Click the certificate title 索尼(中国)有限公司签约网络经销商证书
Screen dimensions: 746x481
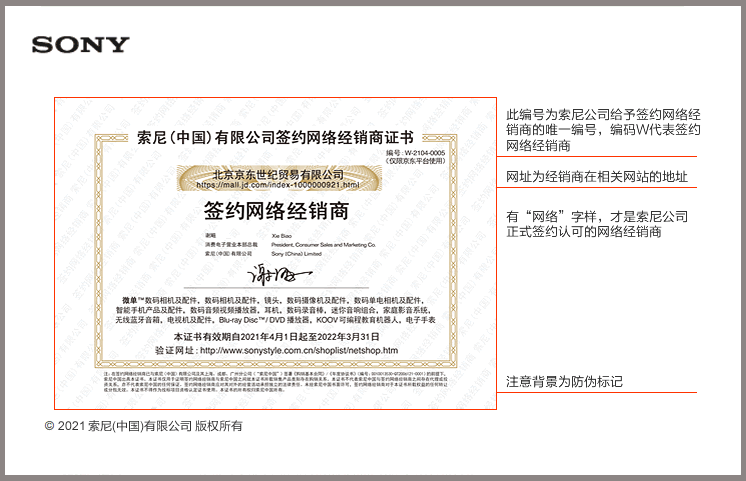[x=275, y=137]
